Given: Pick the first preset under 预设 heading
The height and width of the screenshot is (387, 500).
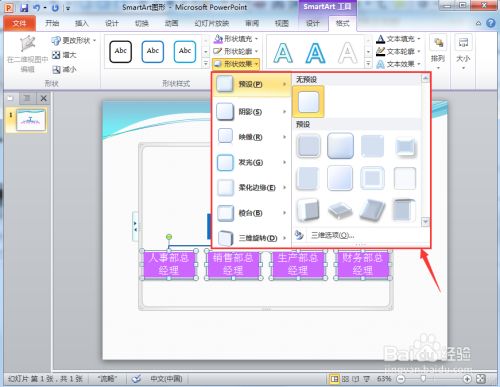Looking at the screenshot, I should (308, 146).
